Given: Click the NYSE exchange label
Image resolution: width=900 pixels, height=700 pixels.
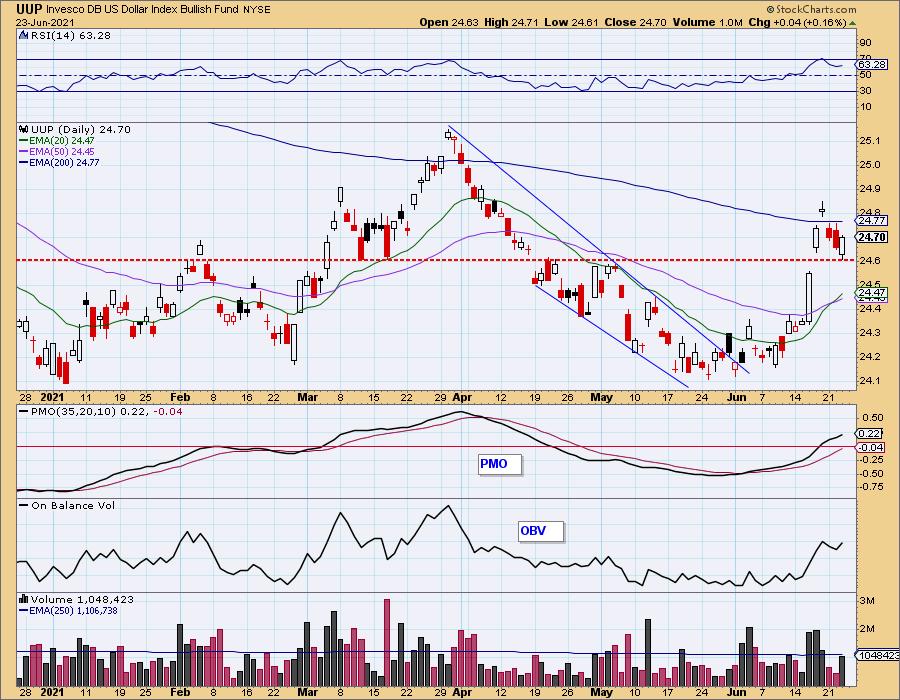Looking at the screenshot, I should click(x=257, y=9).
